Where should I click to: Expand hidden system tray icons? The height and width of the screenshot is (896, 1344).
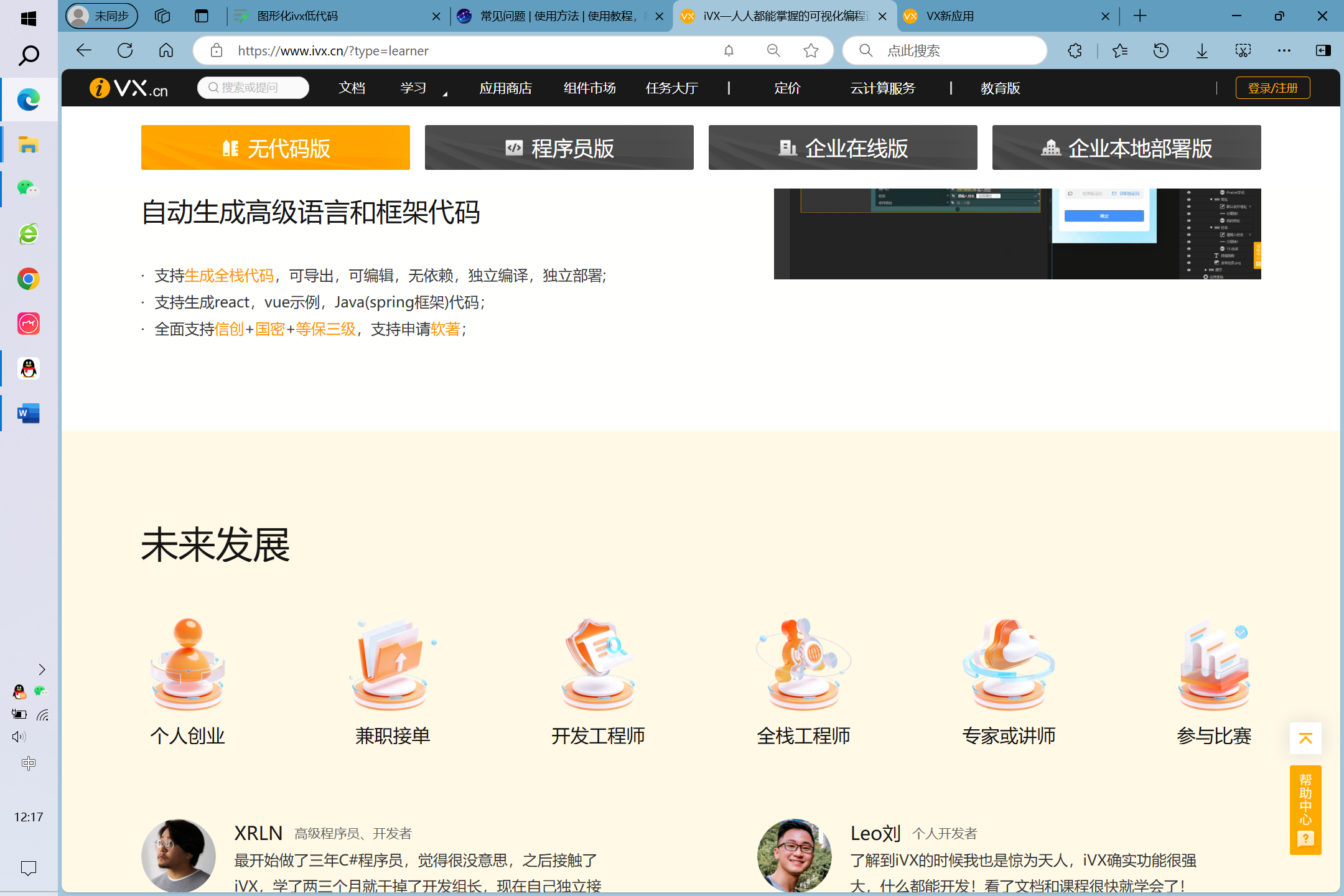(42, 670)
